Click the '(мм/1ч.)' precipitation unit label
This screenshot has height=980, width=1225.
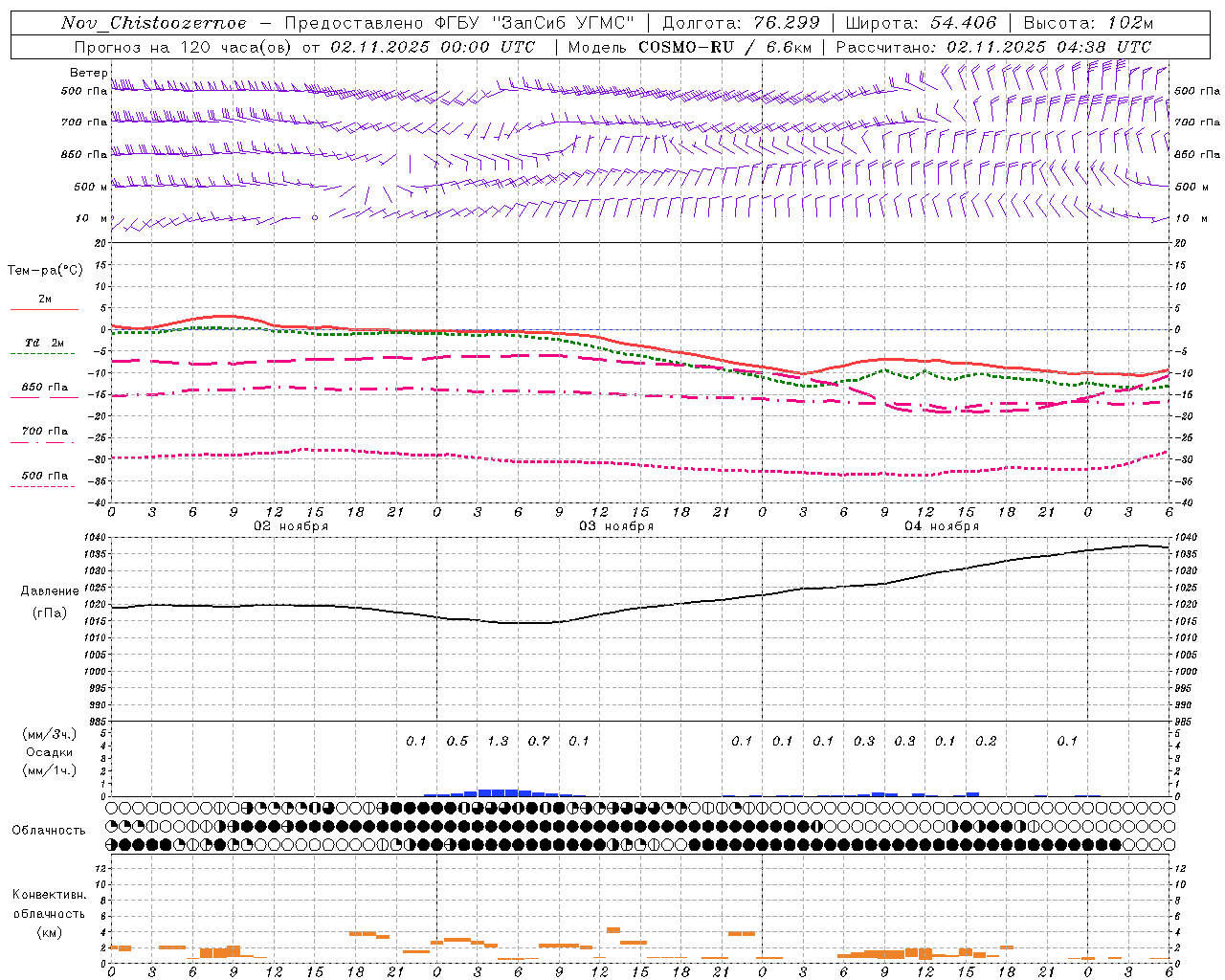[x=50, y=770]
